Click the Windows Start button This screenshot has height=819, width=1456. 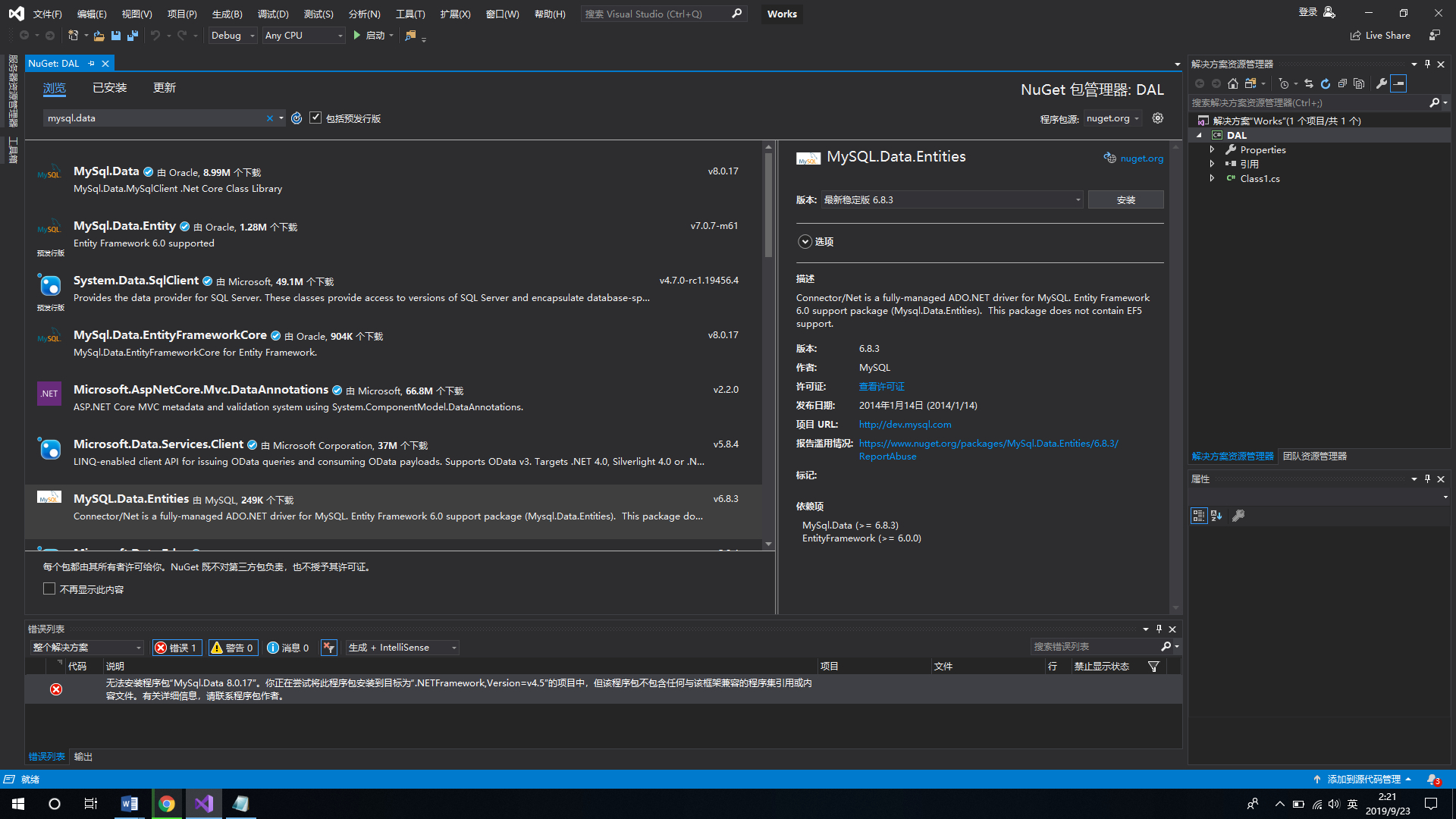pyautogui.click(x=18, y=804)
